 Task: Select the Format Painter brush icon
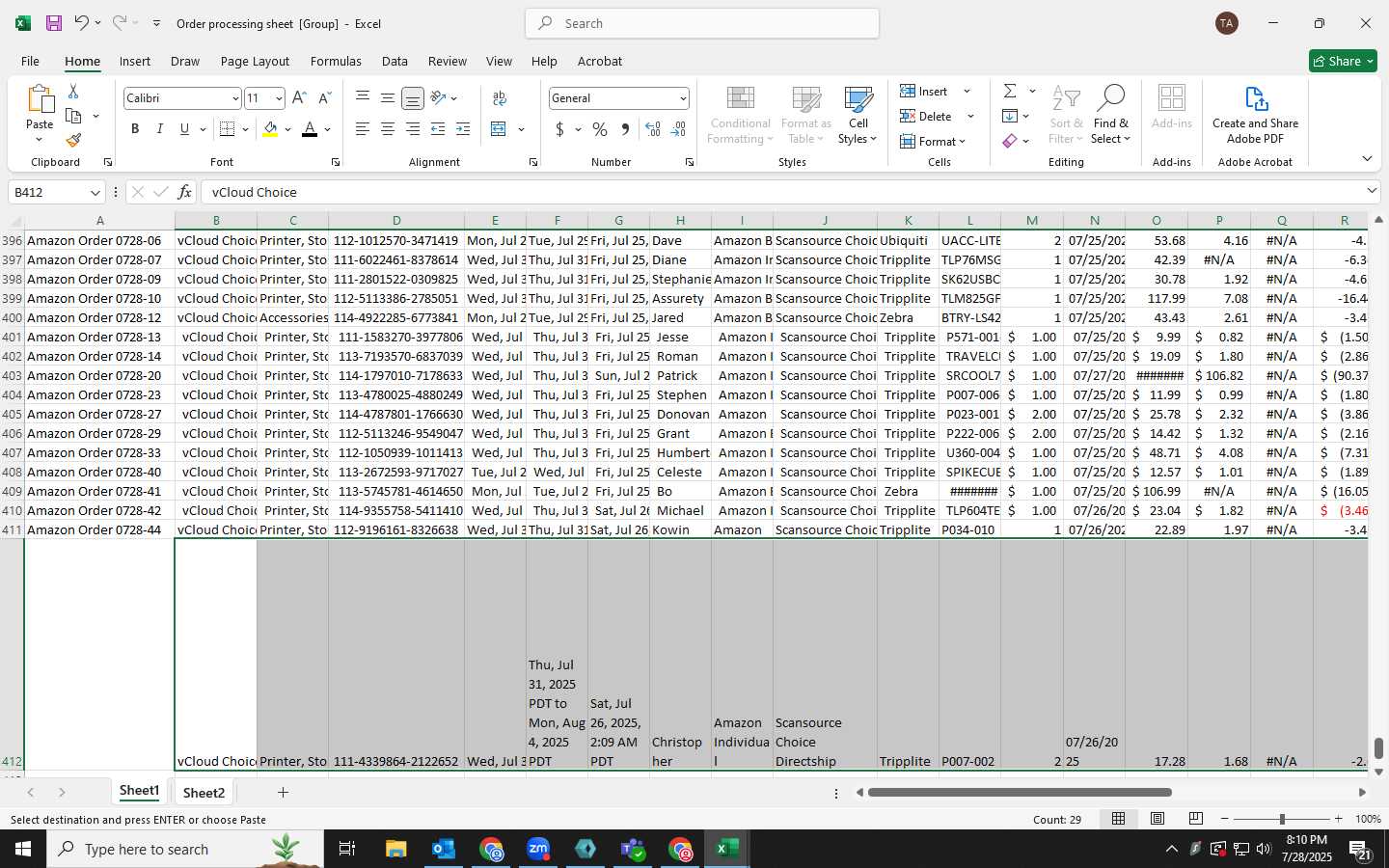pos(73,141)
